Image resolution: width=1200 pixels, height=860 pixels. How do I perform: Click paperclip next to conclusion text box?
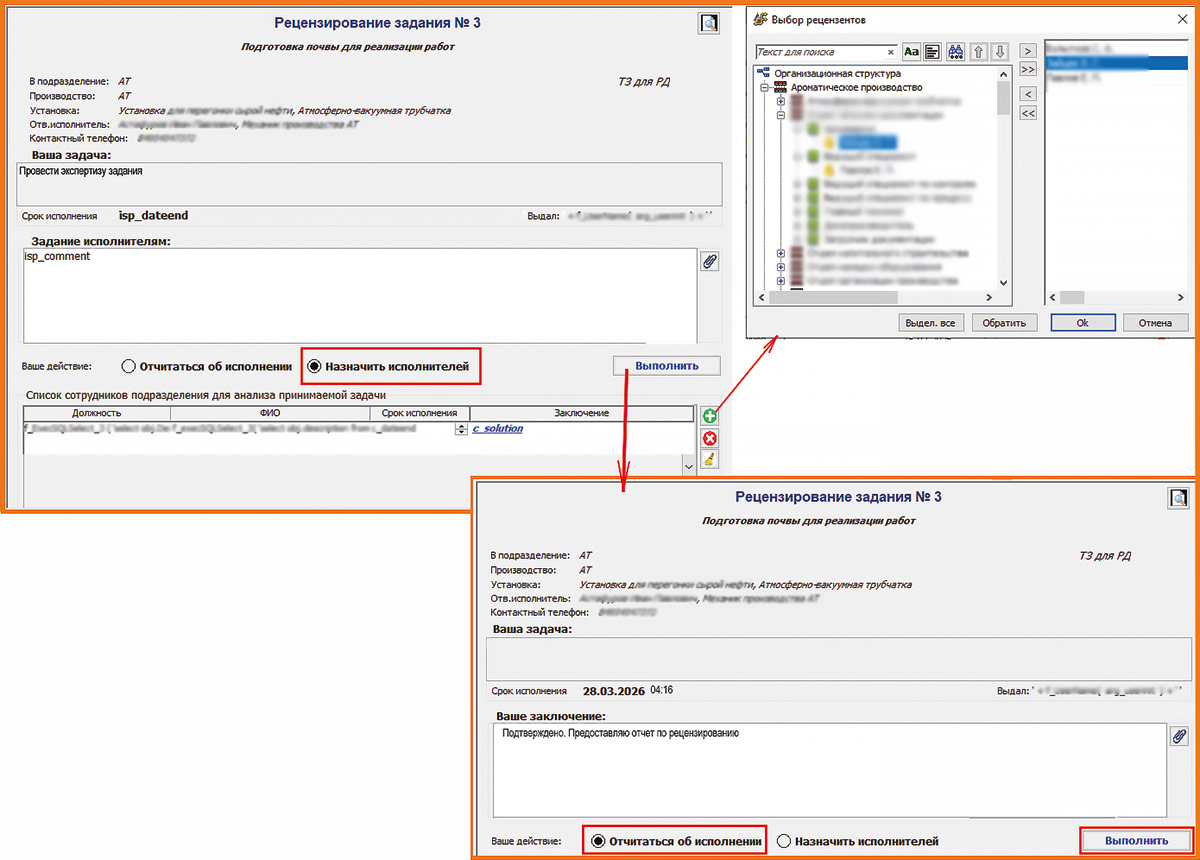pos(1179,736)
